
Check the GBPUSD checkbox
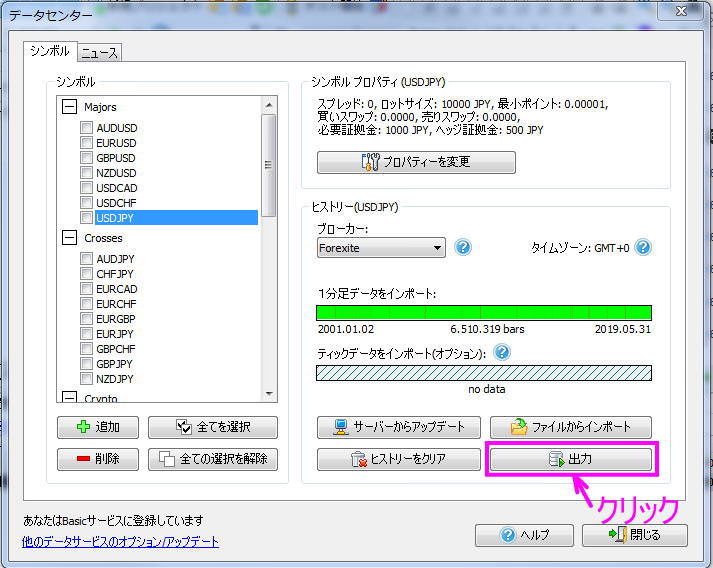coord(86,158)
